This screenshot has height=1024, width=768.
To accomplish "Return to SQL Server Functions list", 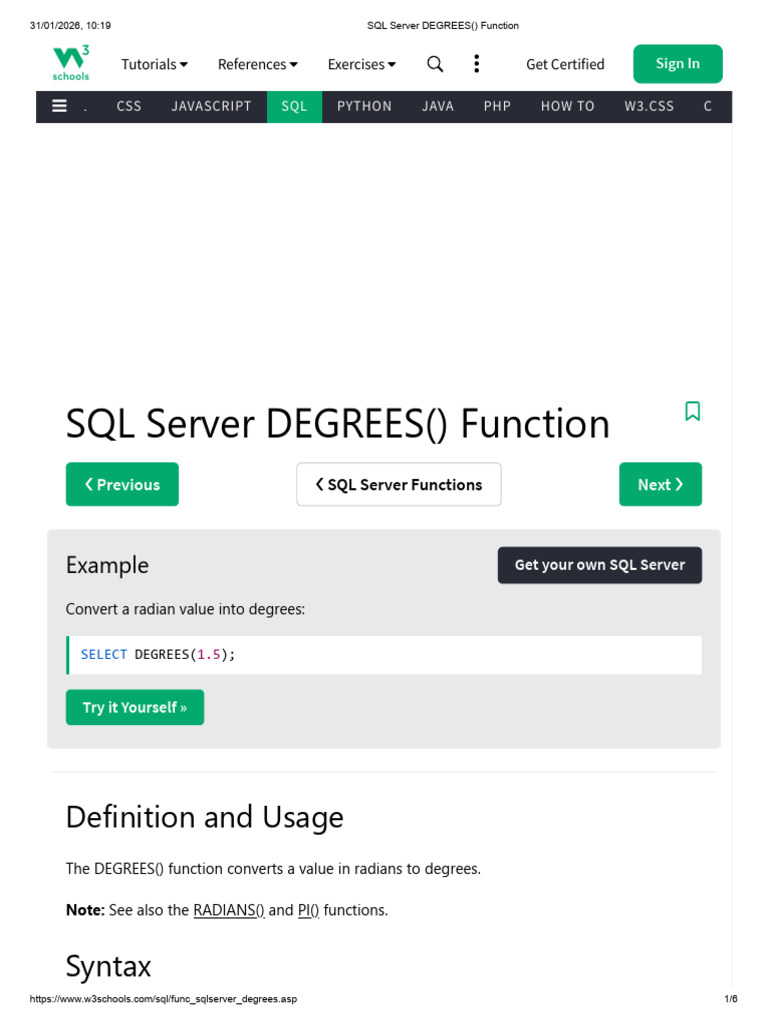I will pos(398,484).
